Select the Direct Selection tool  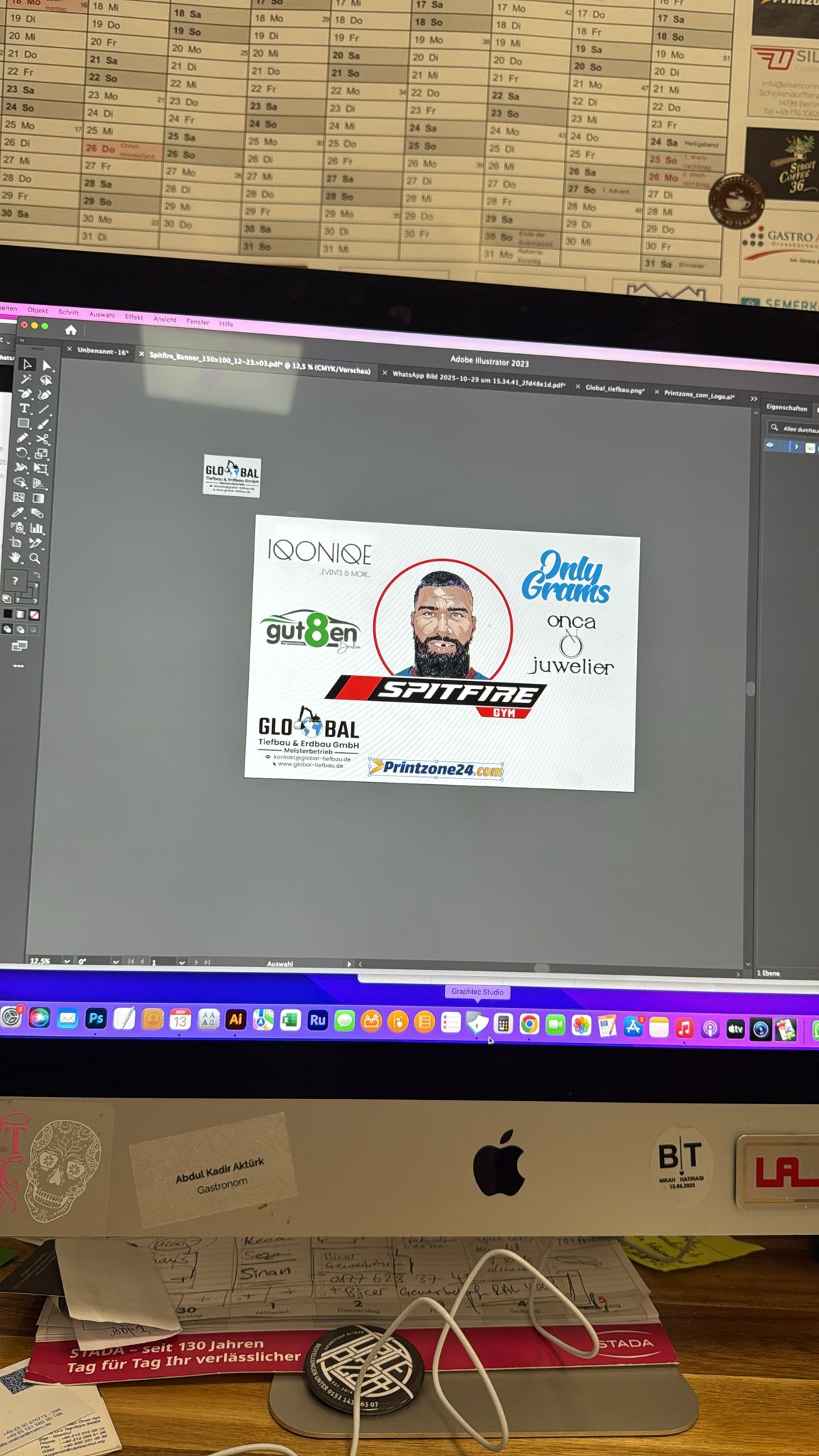pos(47,365)
